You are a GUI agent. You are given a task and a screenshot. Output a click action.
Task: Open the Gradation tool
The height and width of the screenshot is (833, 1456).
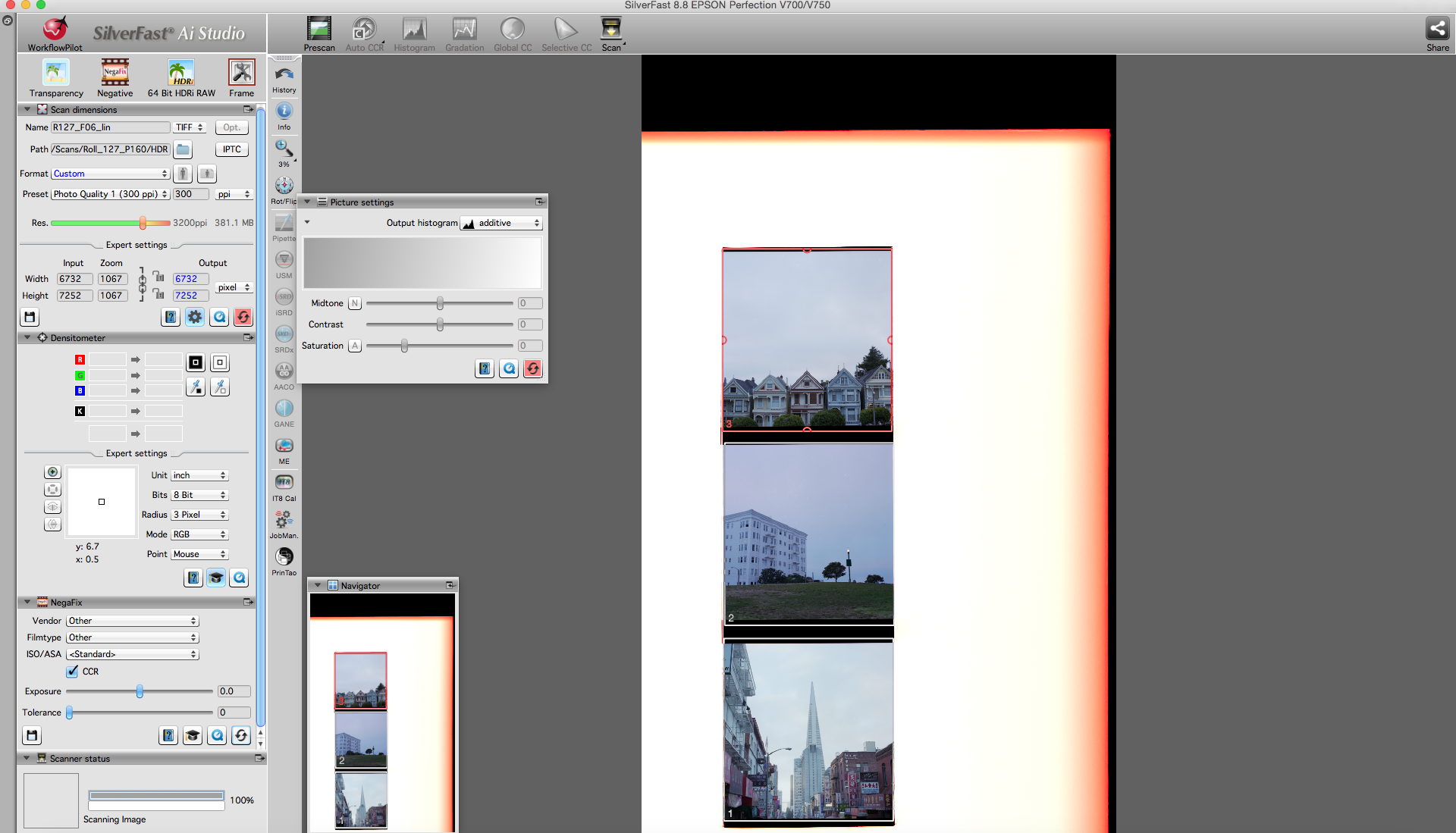464,34
